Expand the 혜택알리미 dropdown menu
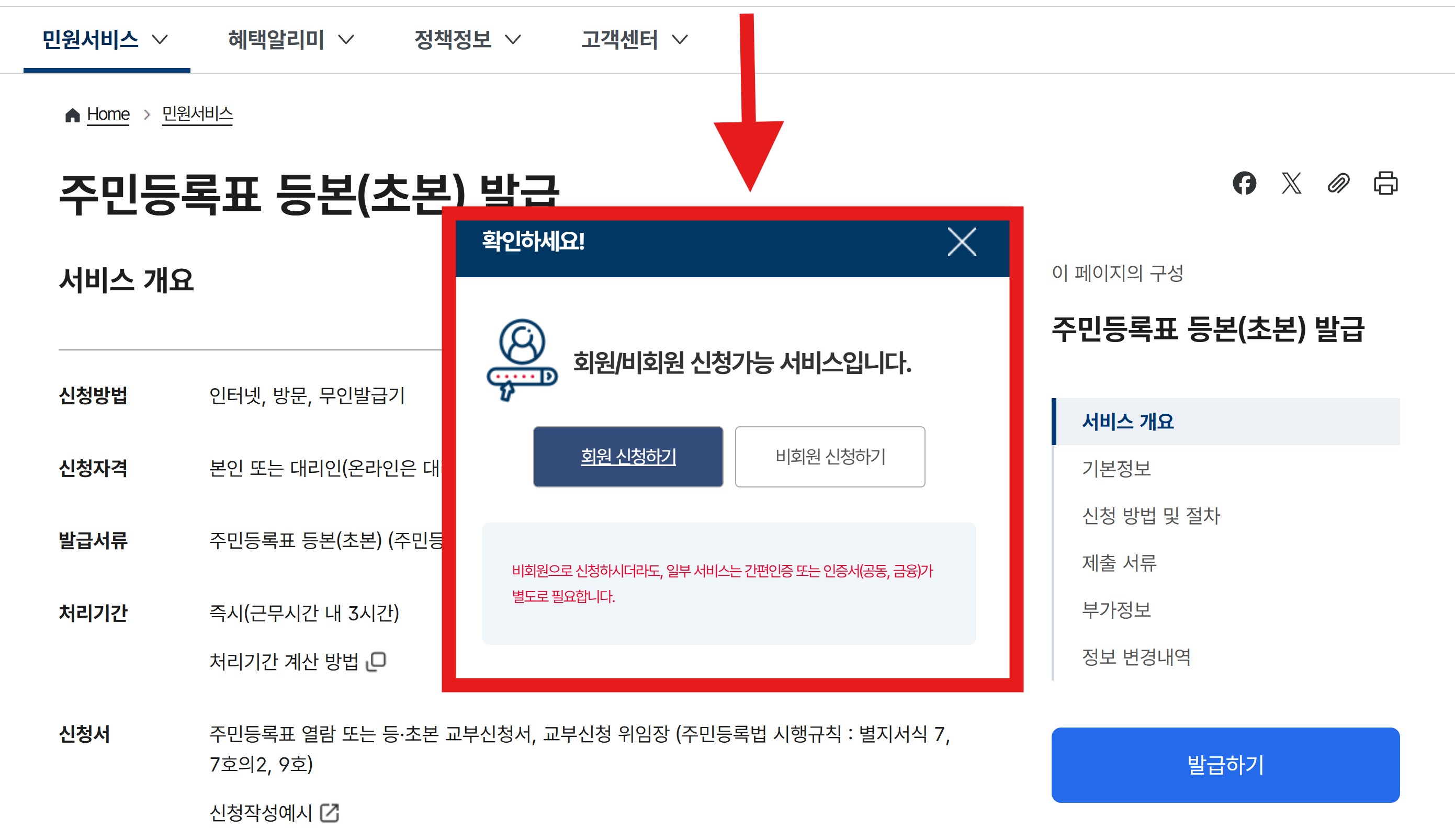The image size is (1455, 840). (x=290, y=39)
